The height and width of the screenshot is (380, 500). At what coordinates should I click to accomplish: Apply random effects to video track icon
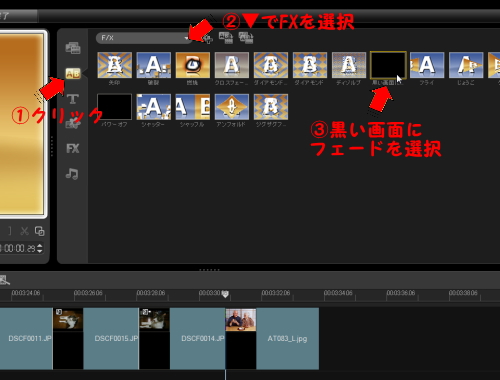246,38
